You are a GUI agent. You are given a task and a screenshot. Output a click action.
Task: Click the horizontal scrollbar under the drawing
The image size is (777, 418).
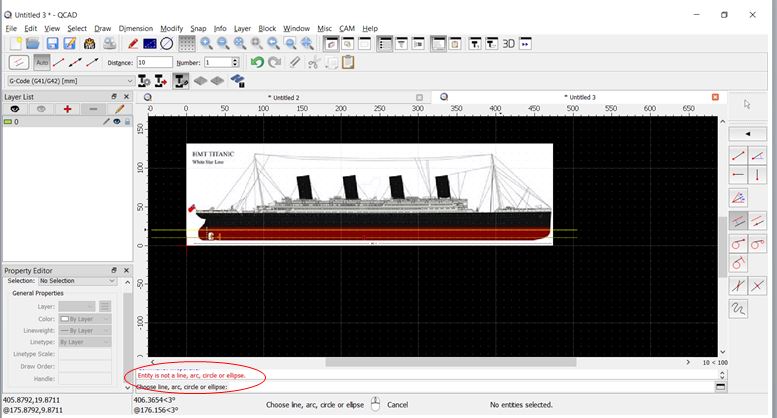pos(451,362)
